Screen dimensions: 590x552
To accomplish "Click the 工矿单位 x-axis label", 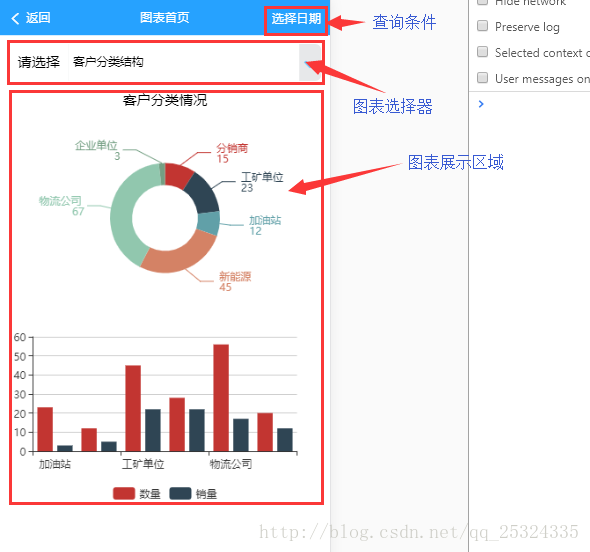I will pos(143,464).
